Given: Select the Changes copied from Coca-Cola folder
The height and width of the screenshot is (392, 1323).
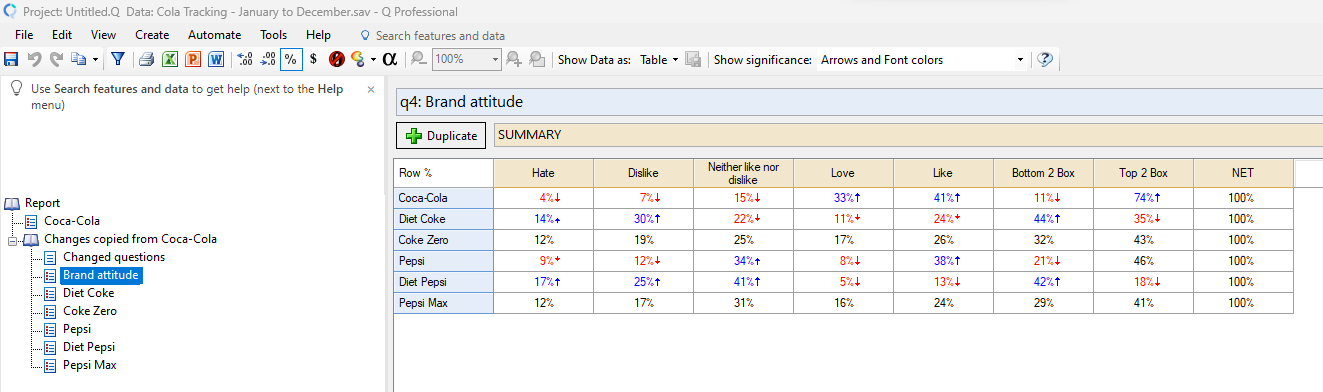Looking at the screenshot, I should click(x=130, y=239).
